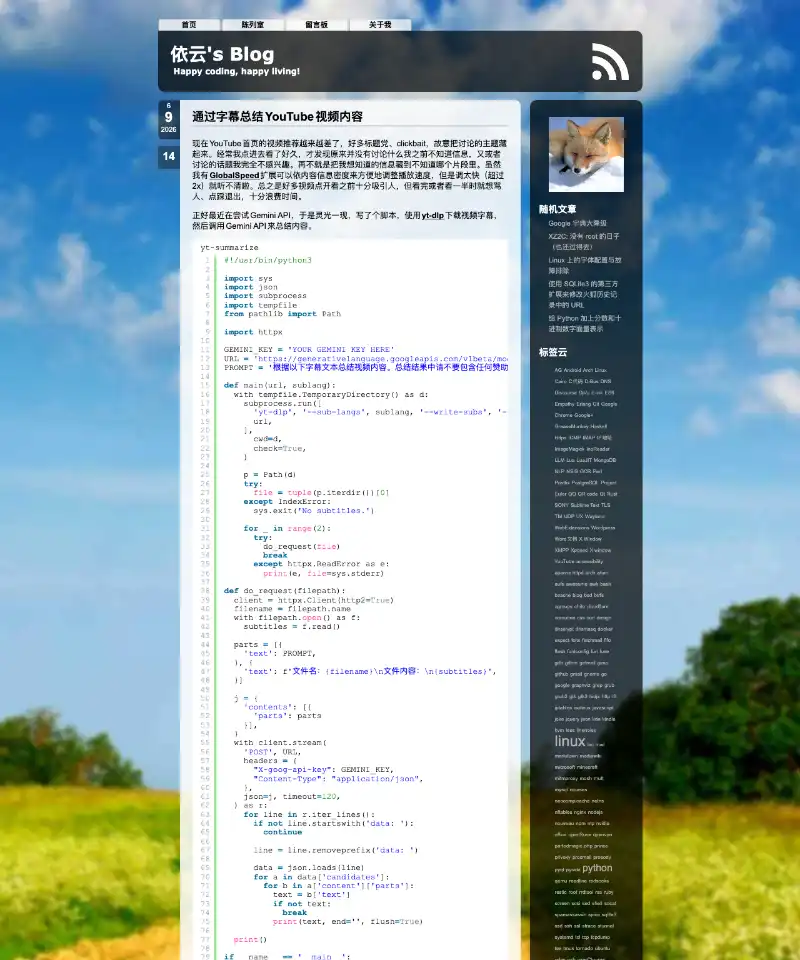Image resolution: width=800 pixels, height=960 pixels.
Task: Click the '#!/usr/bin/python3' shebang line
Action: (267, 260)
